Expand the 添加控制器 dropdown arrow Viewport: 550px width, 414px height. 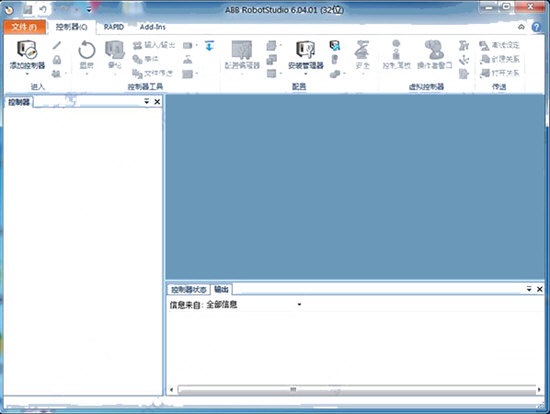click(27, 74)
